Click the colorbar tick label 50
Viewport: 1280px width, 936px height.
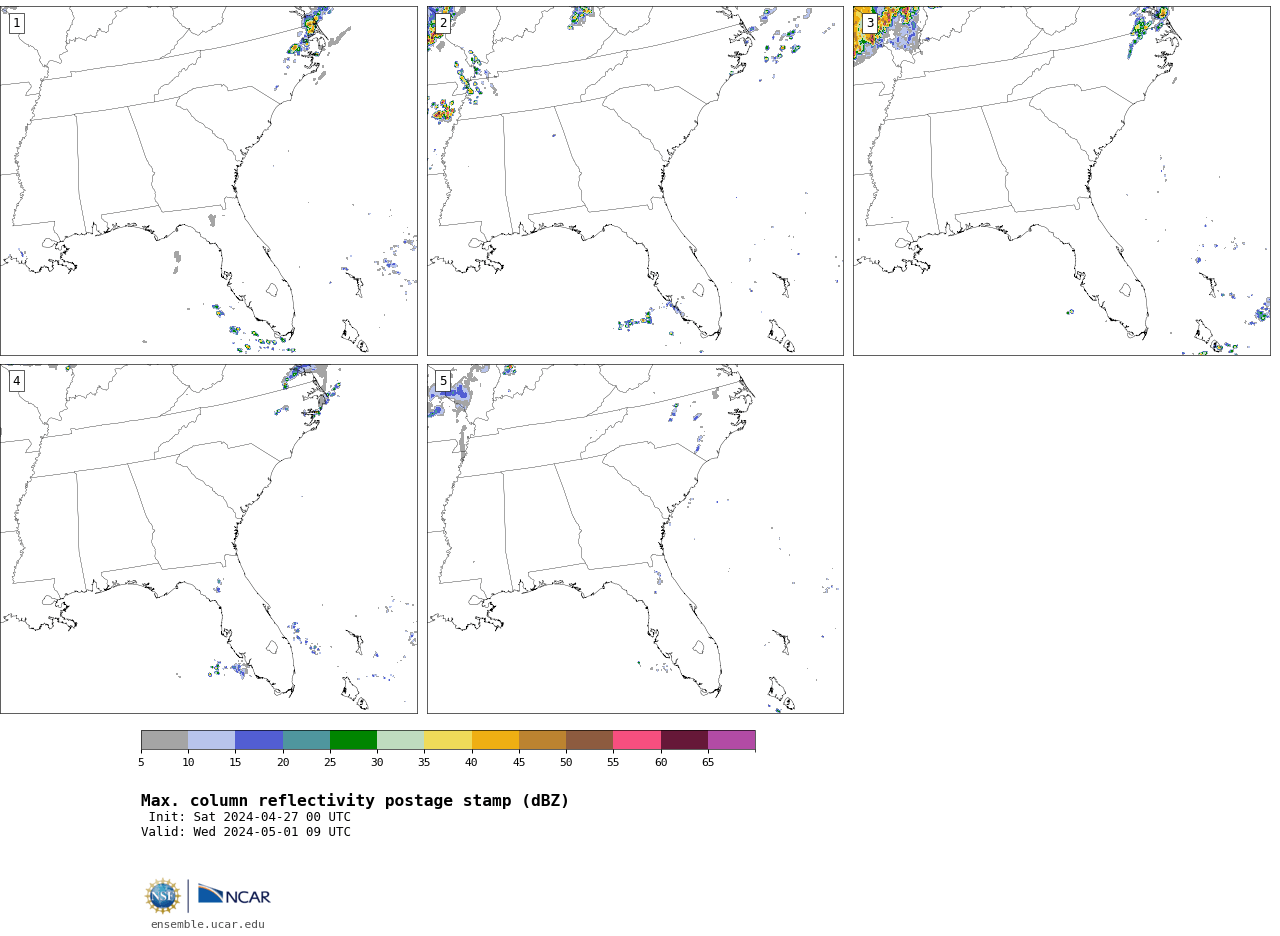[566, 762]
